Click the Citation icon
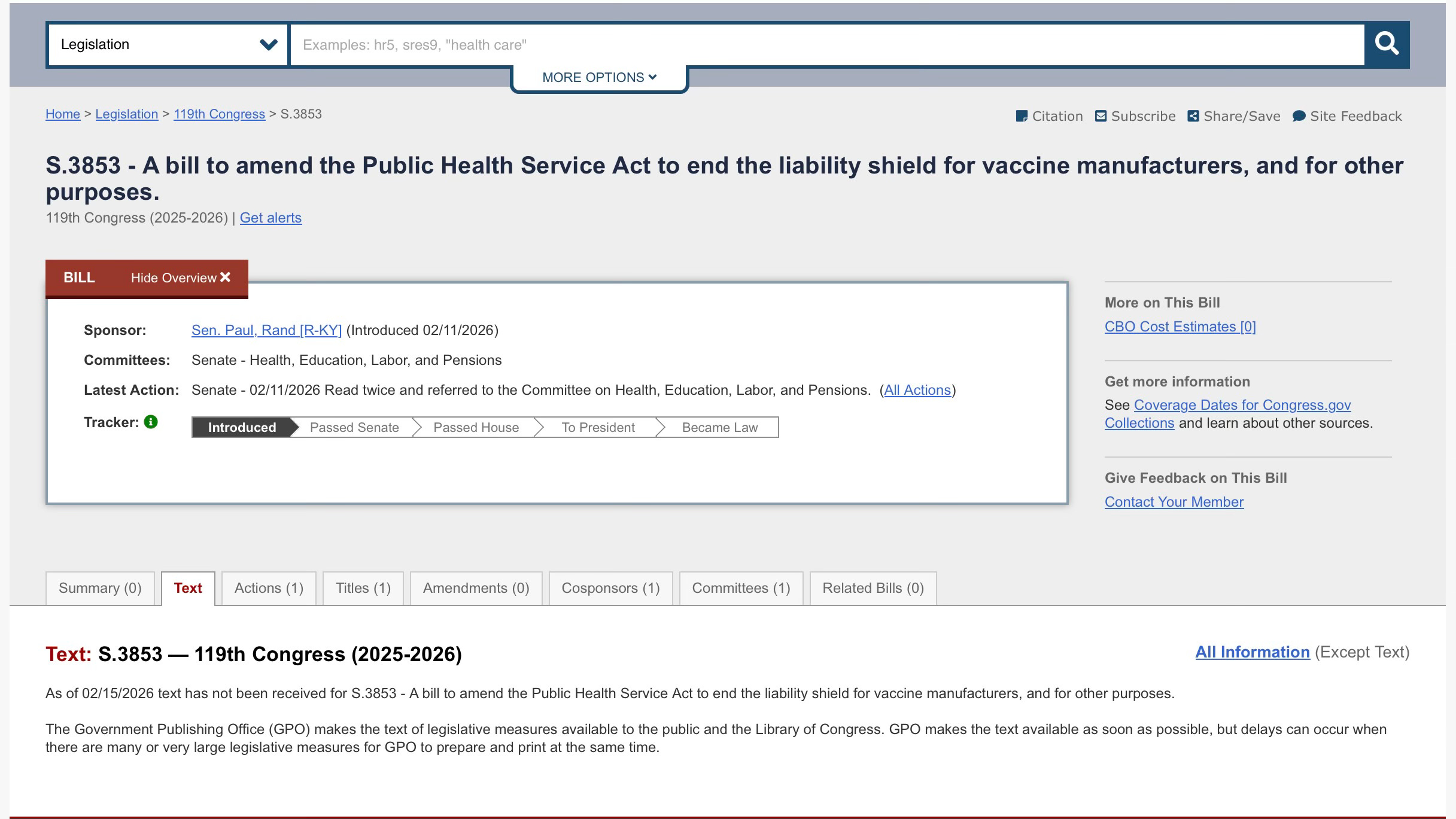 (1022, 116)
